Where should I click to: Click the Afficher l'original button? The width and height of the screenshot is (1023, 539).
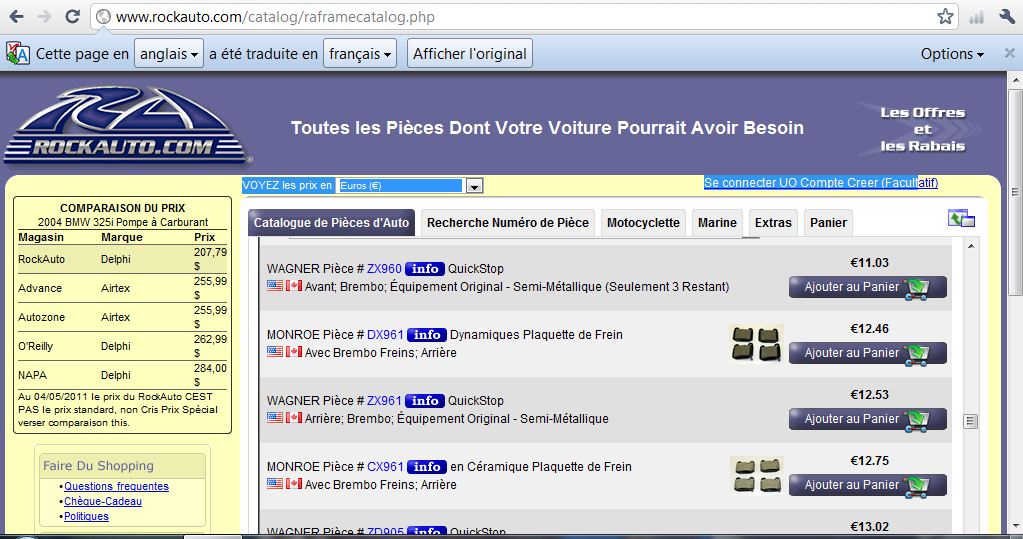(470, 54)
